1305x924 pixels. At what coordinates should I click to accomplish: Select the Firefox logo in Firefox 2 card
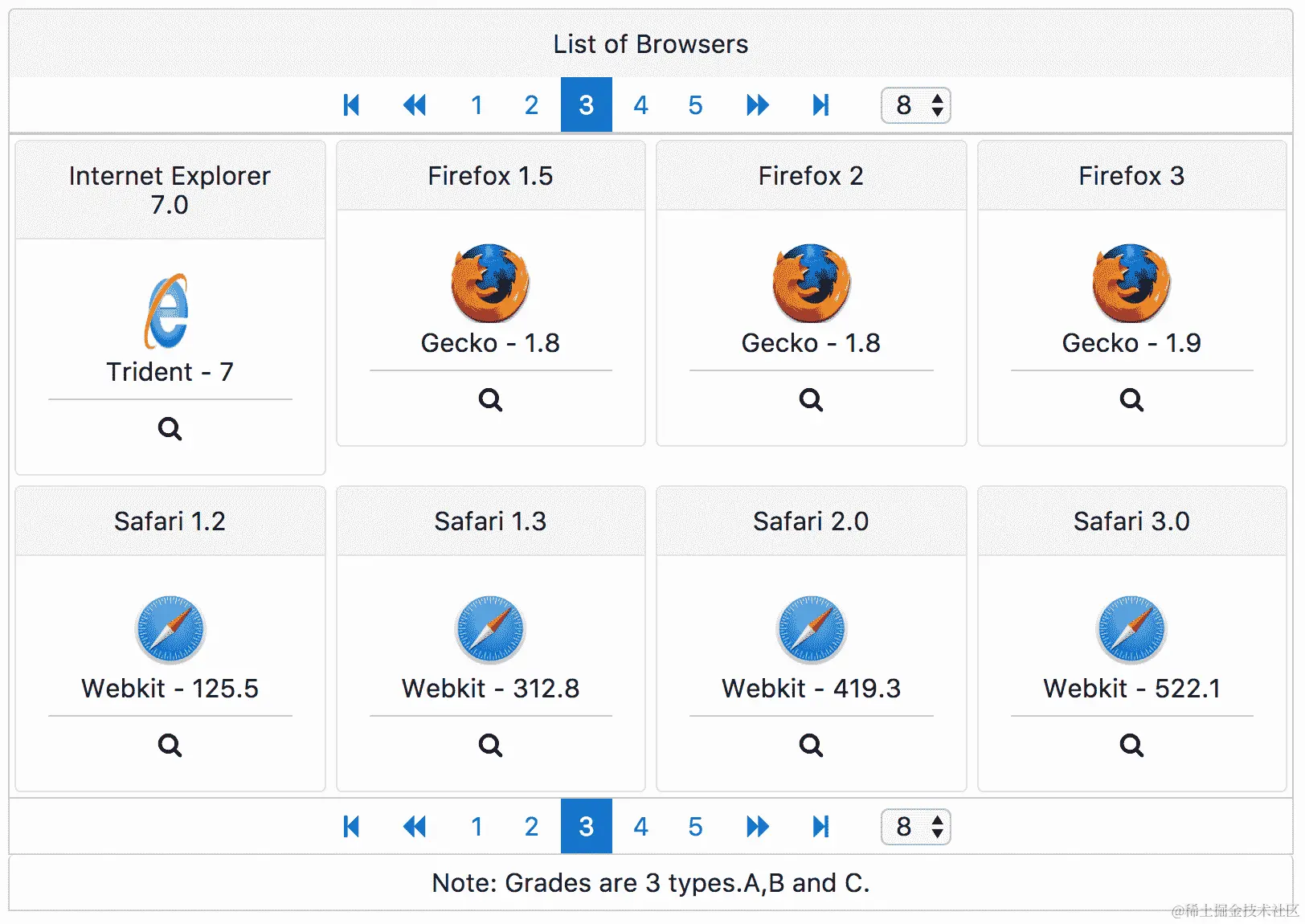[811, 283]
